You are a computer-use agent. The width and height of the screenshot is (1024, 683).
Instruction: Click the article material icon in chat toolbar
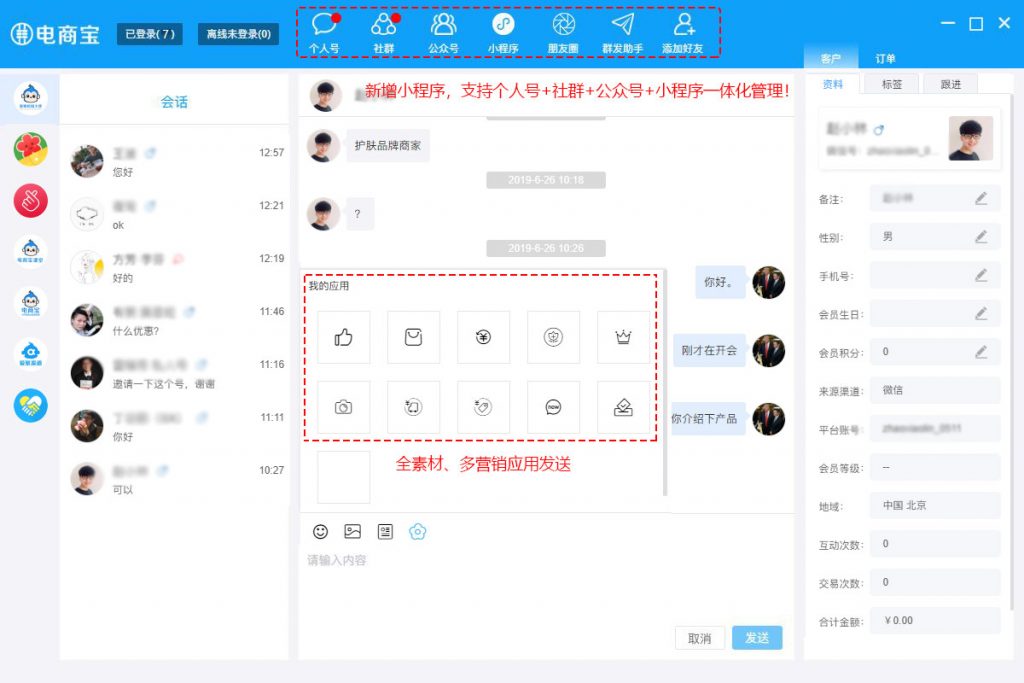385,532
